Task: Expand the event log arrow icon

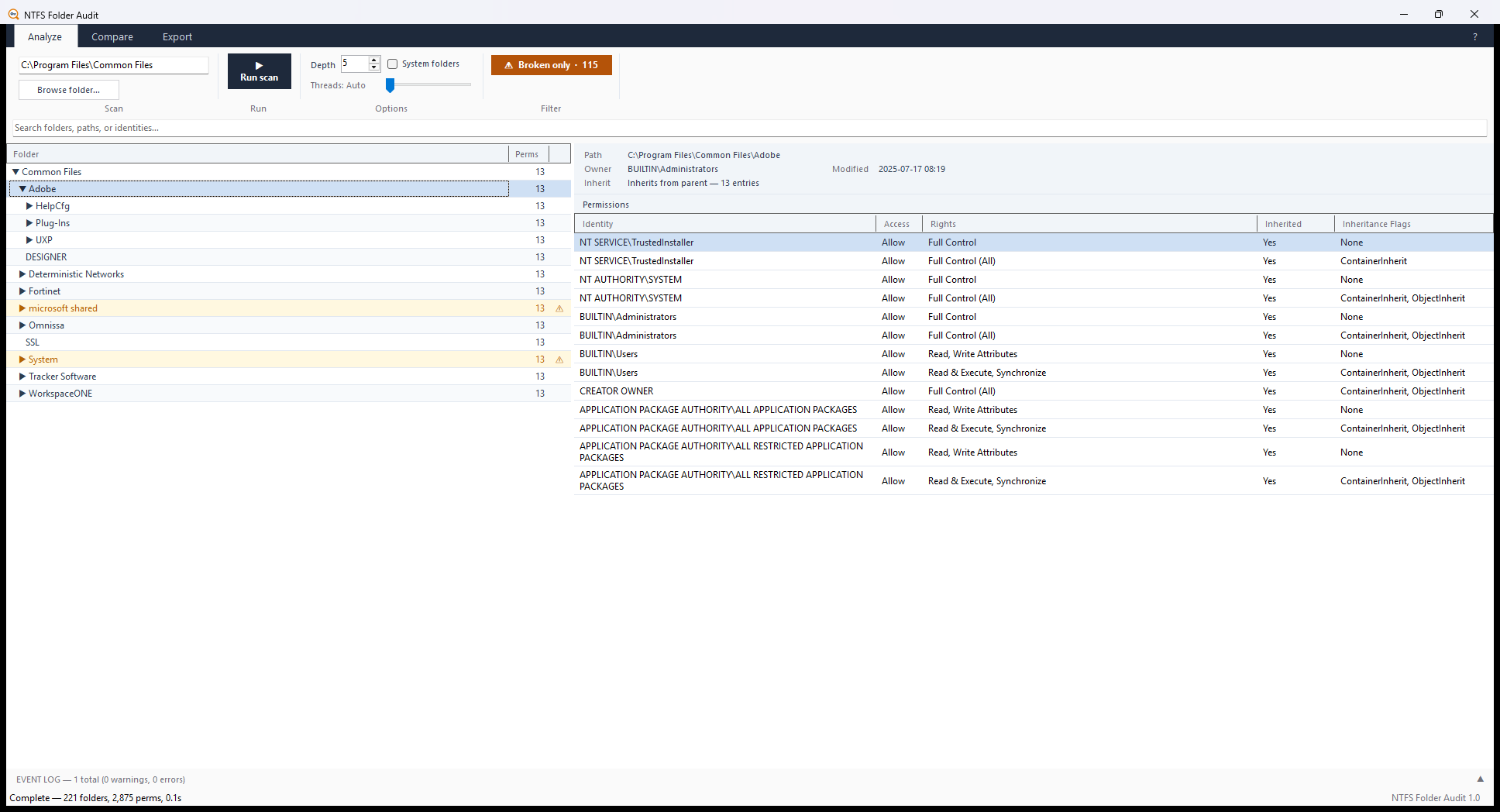Action: [x=1480, y=779]
